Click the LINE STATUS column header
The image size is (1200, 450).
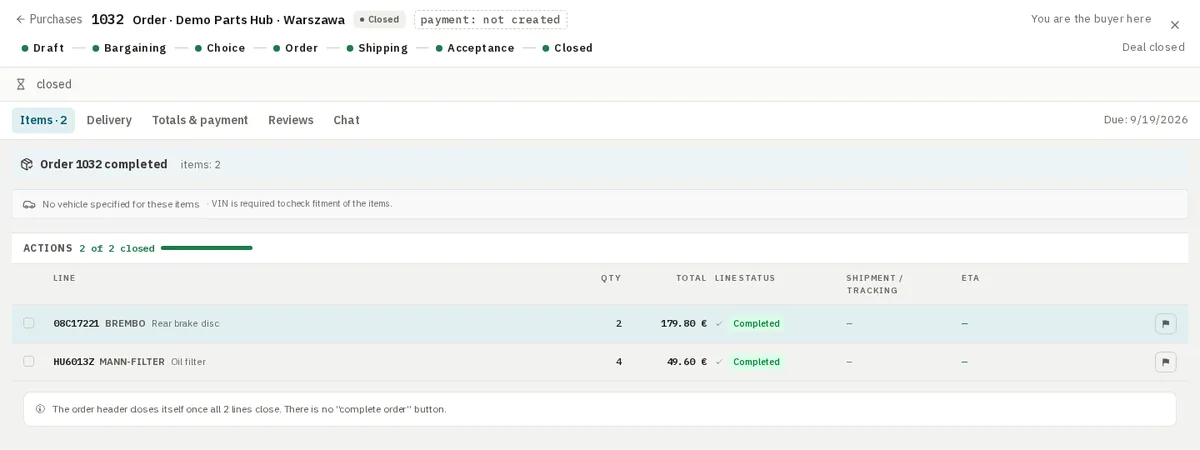745,278
